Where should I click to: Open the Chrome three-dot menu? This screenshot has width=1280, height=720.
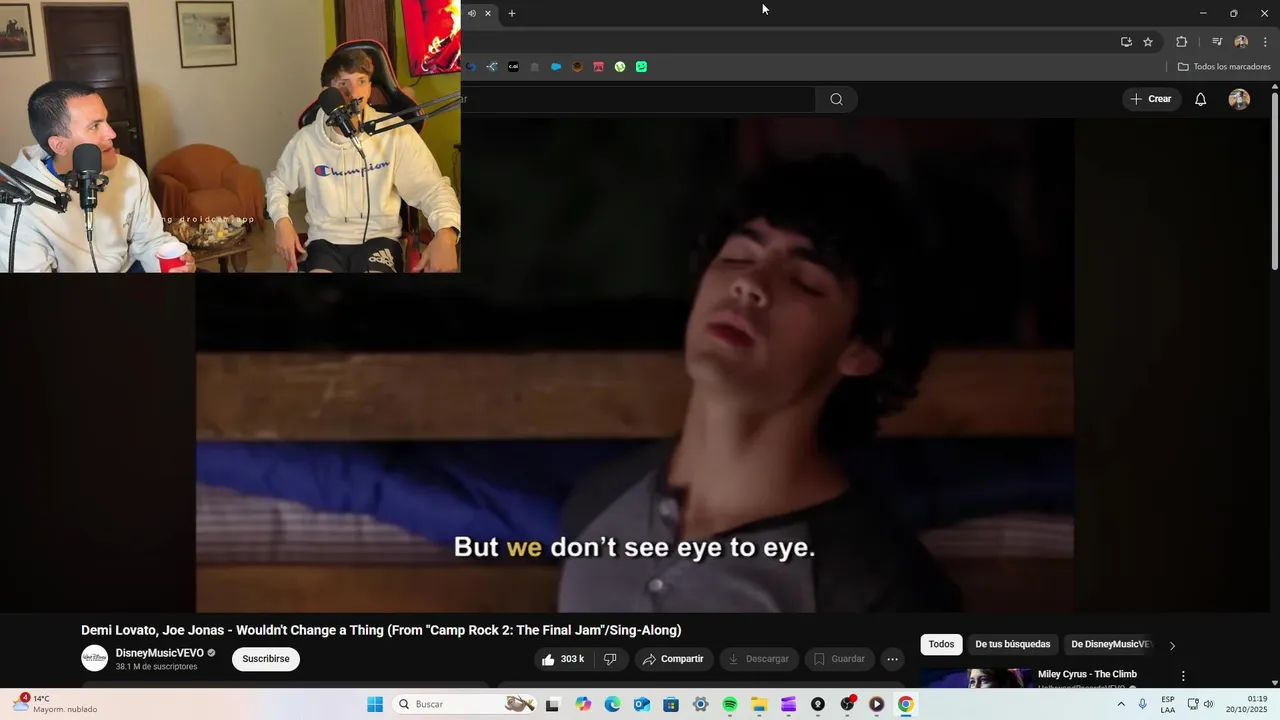pyautogui.click(x=1265, y=42)
